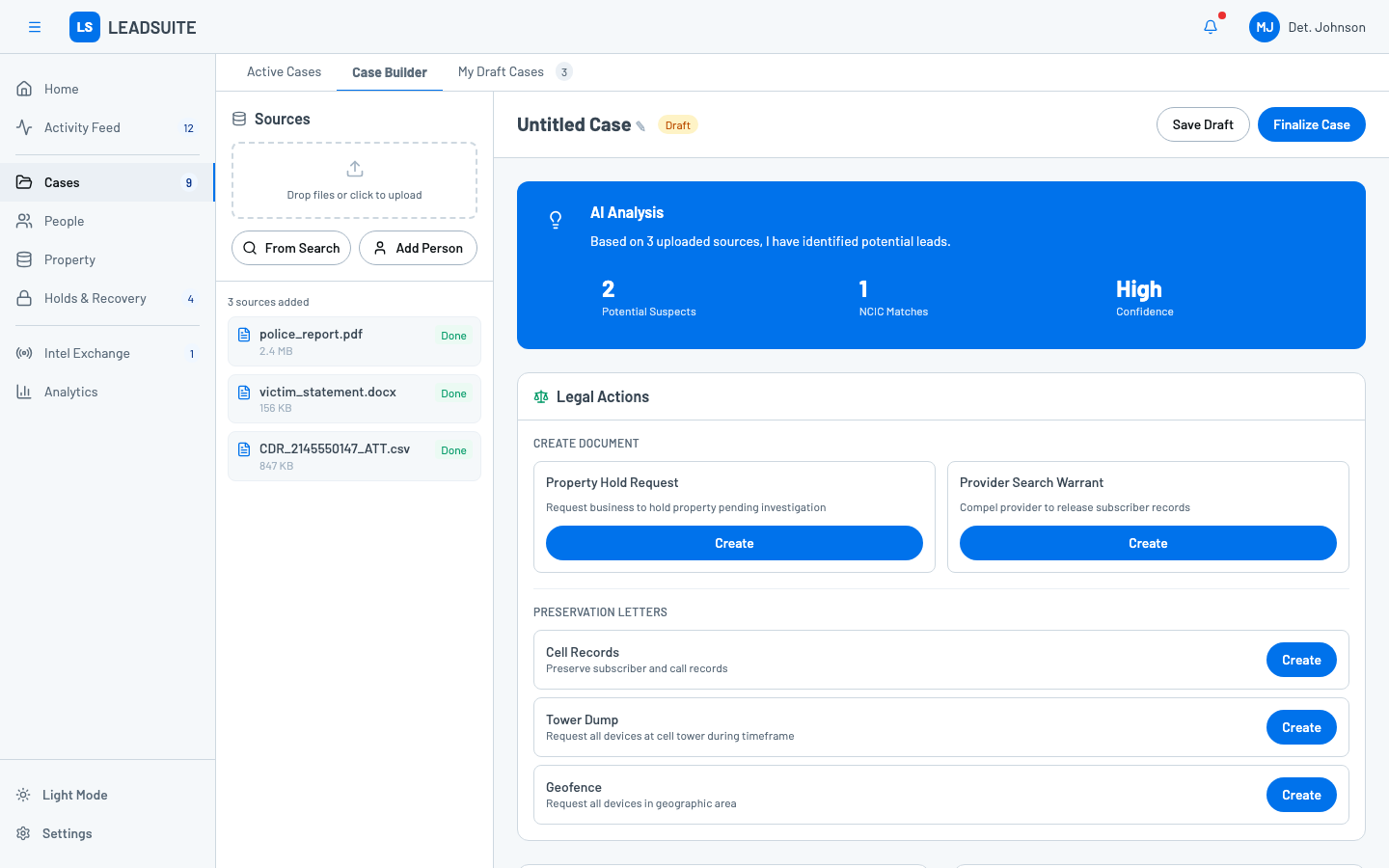Click the Settings gear icon
Image resolution: width=1389 pixels, height=868 pixels.
(x=22, y=833)
